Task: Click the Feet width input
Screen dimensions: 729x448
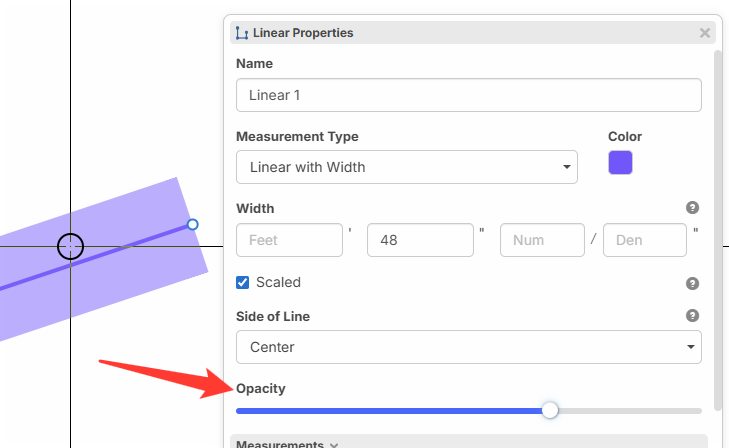Action: [288, 241]
